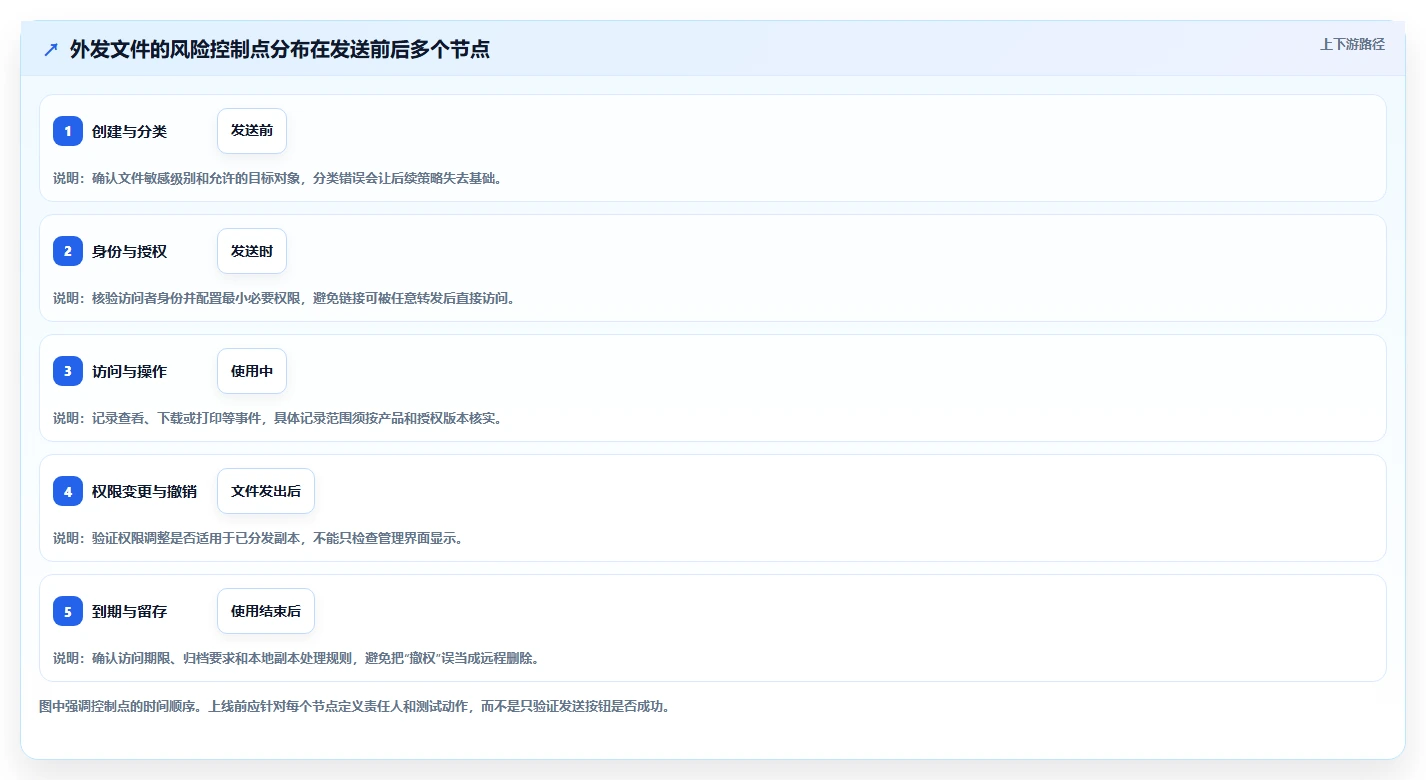Select the 文件发出后 tag
This screenshot has height=780, width=1426.
click(x=266, y=491)
